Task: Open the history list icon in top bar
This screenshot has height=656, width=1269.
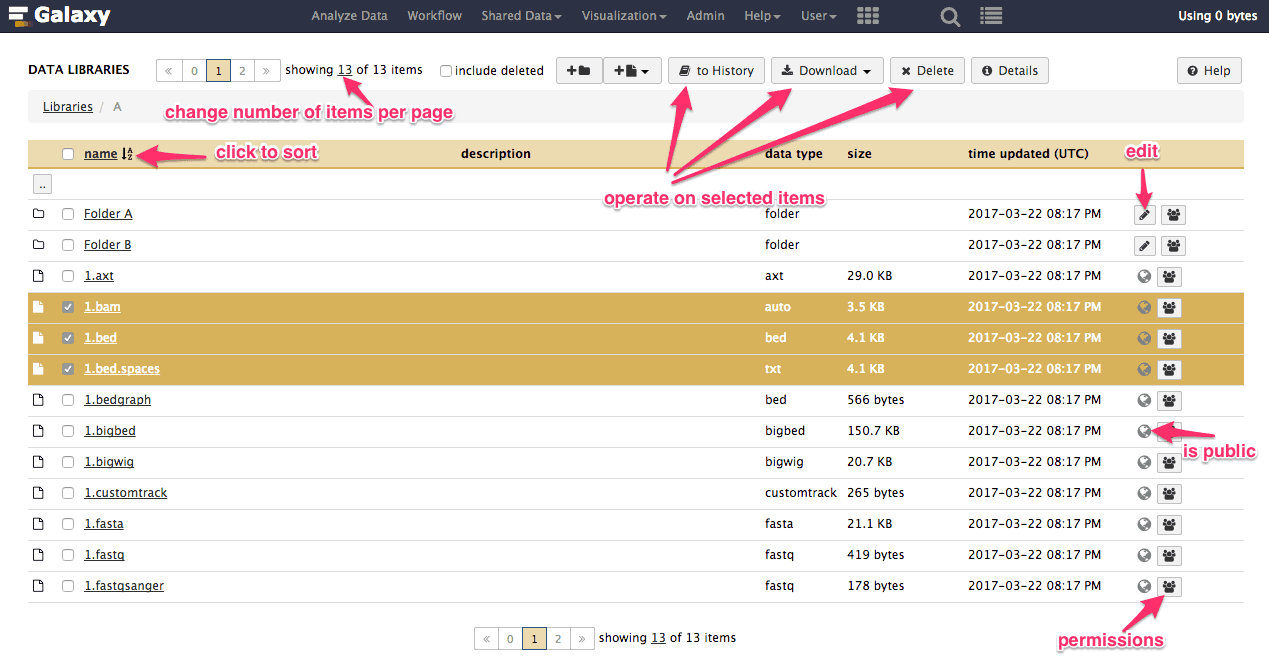Action: click(x=990, y=16)
